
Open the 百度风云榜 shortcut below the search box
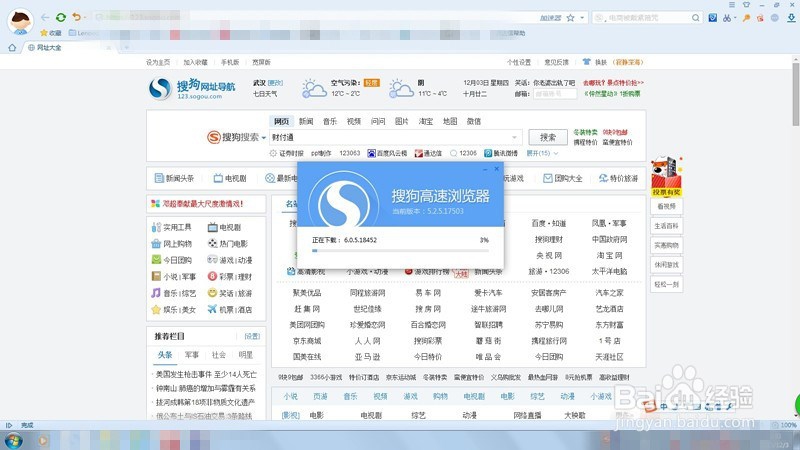pos(387,153)
